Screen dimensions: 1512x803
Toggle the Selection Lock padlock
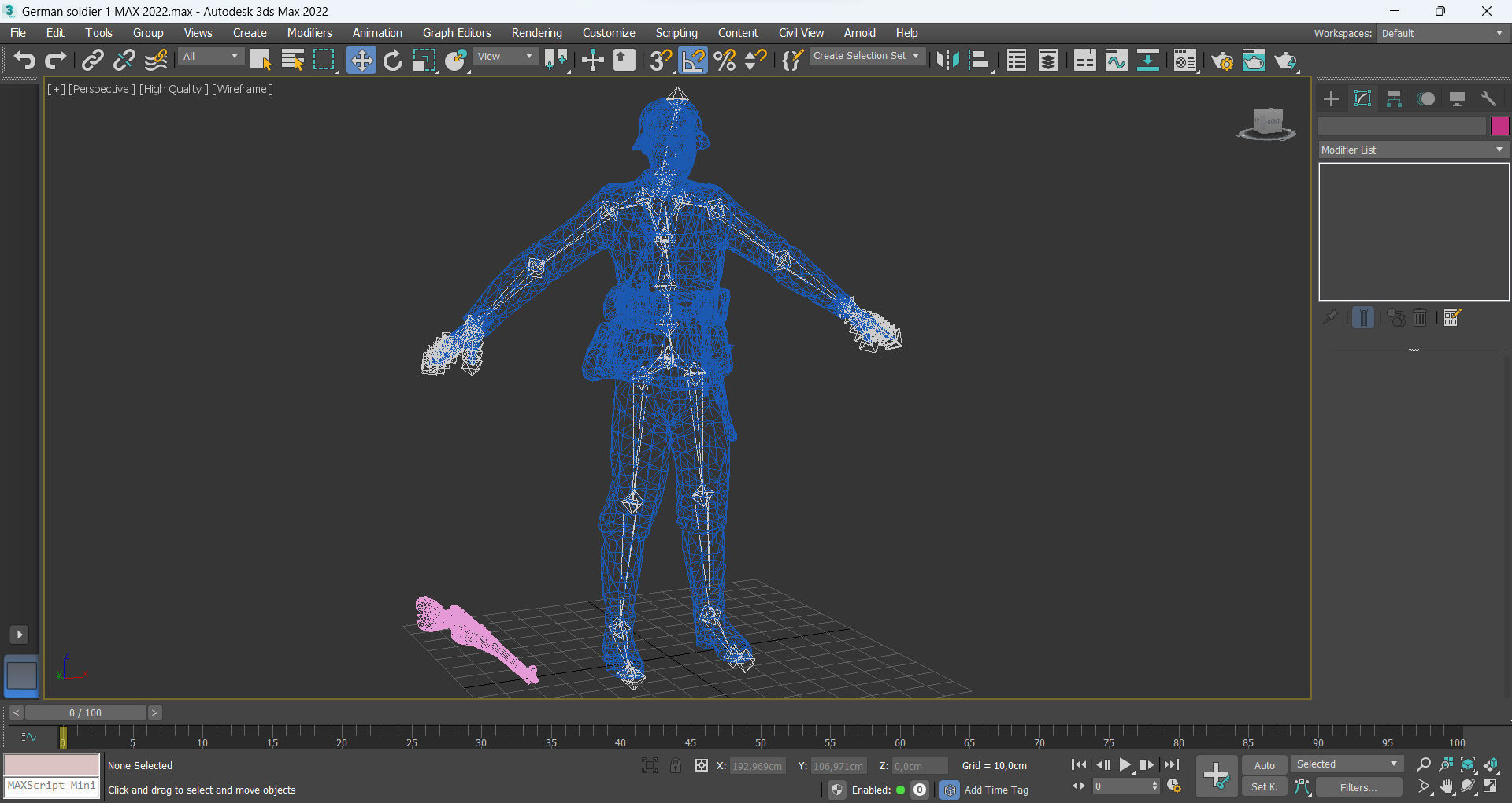pos(676,765)
